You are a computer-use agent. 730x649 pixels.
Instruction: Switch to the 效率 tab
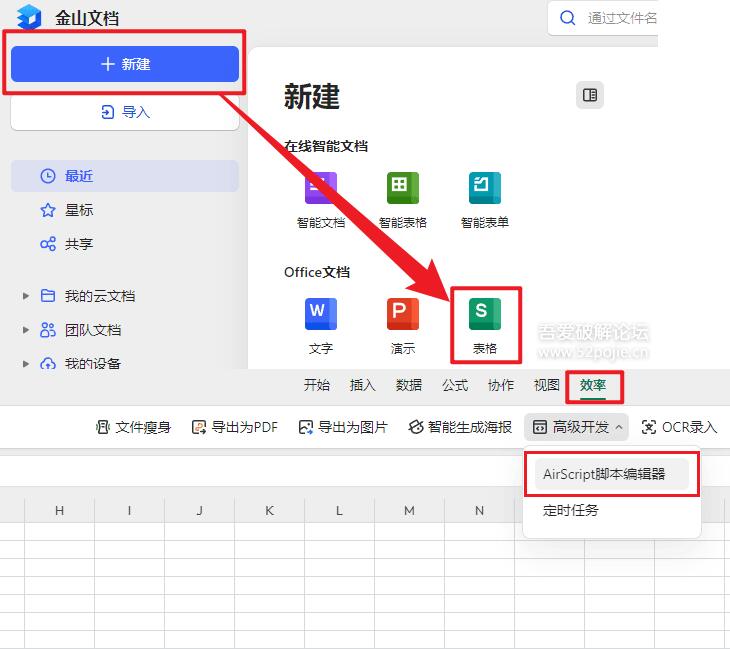coord(593,385)
